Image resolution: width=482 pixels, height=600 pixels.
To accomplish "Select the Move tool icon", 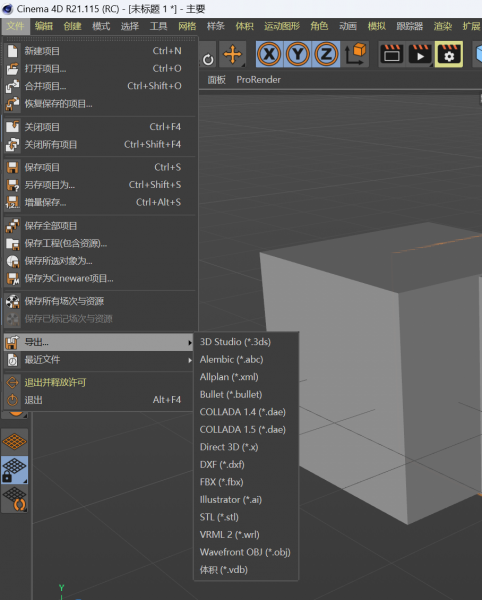I will pyautogui.click(x=233, y=54).
